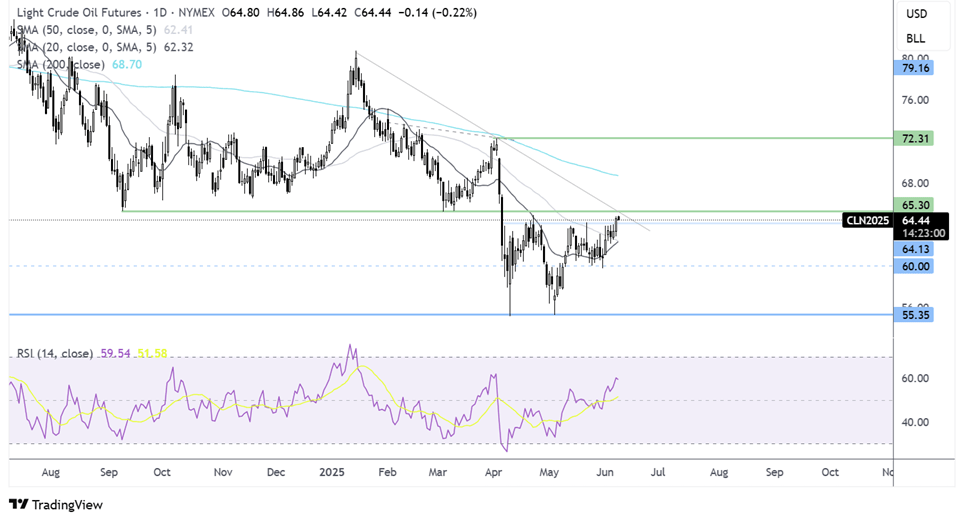Click the first Sep label on time axis

click(108, 472)
